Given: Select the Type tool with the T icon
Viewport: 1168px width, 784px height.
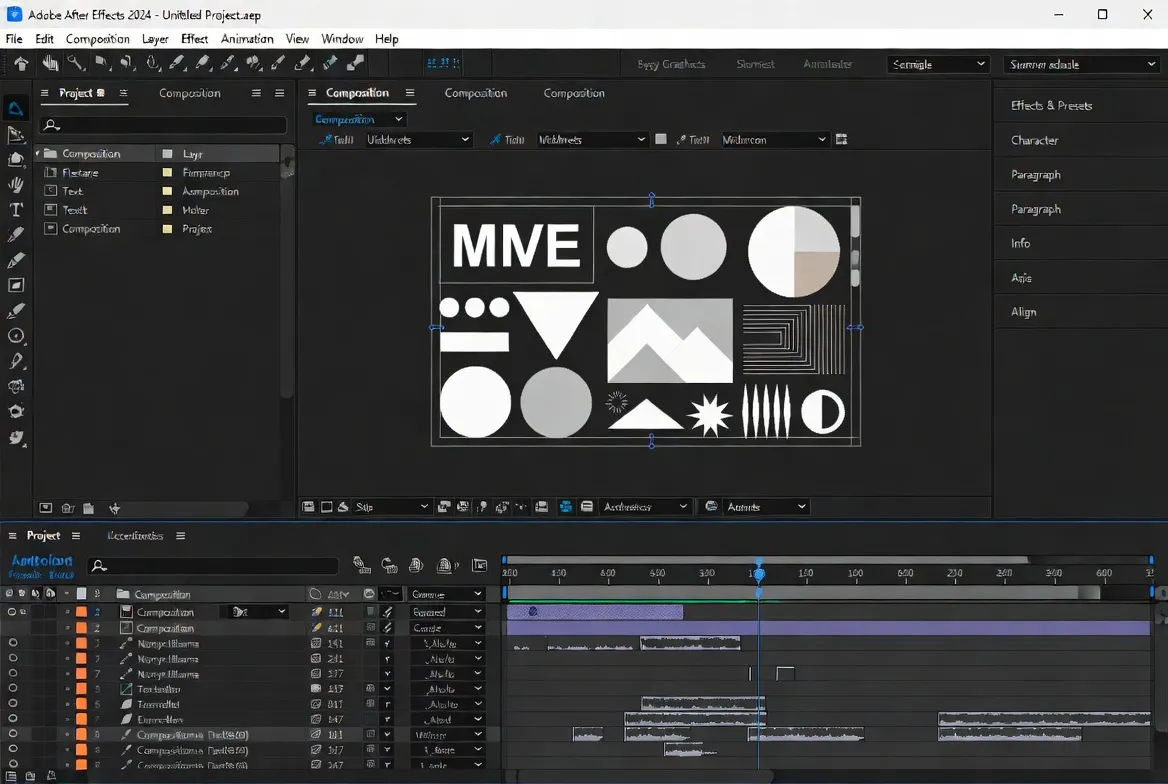Looking at the screenshot, I should (16, 209).
